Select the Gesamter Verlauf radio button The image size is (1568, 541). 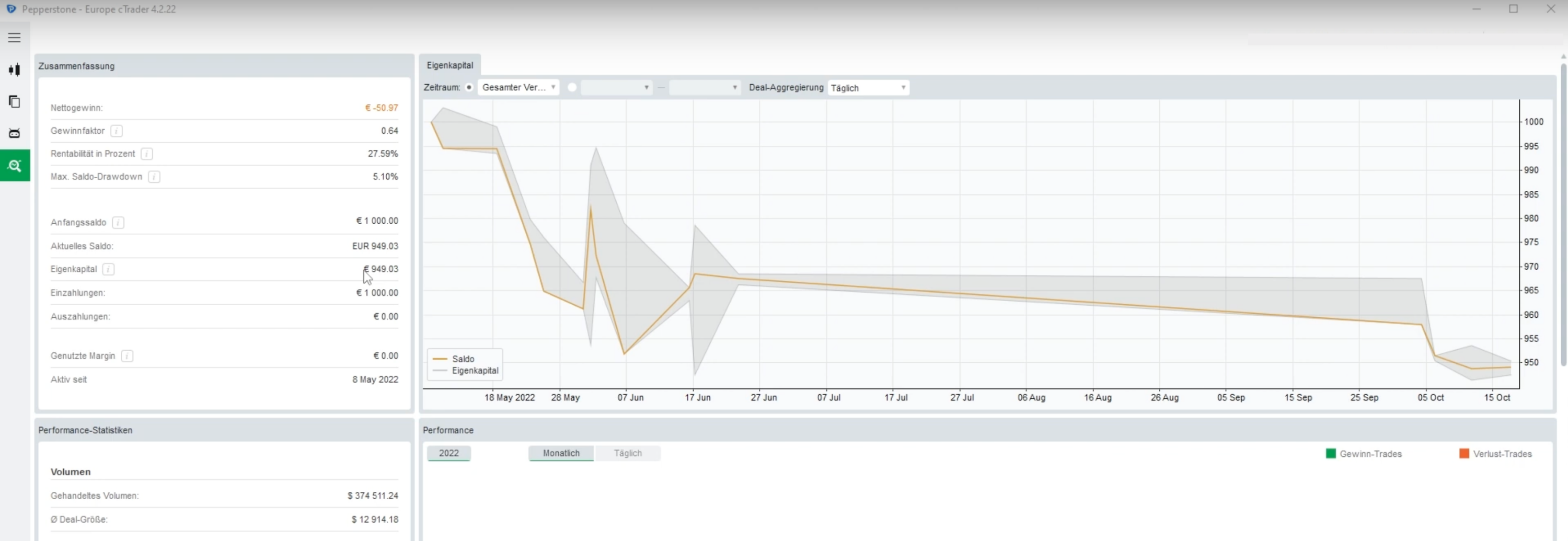(x=469, y=88)
